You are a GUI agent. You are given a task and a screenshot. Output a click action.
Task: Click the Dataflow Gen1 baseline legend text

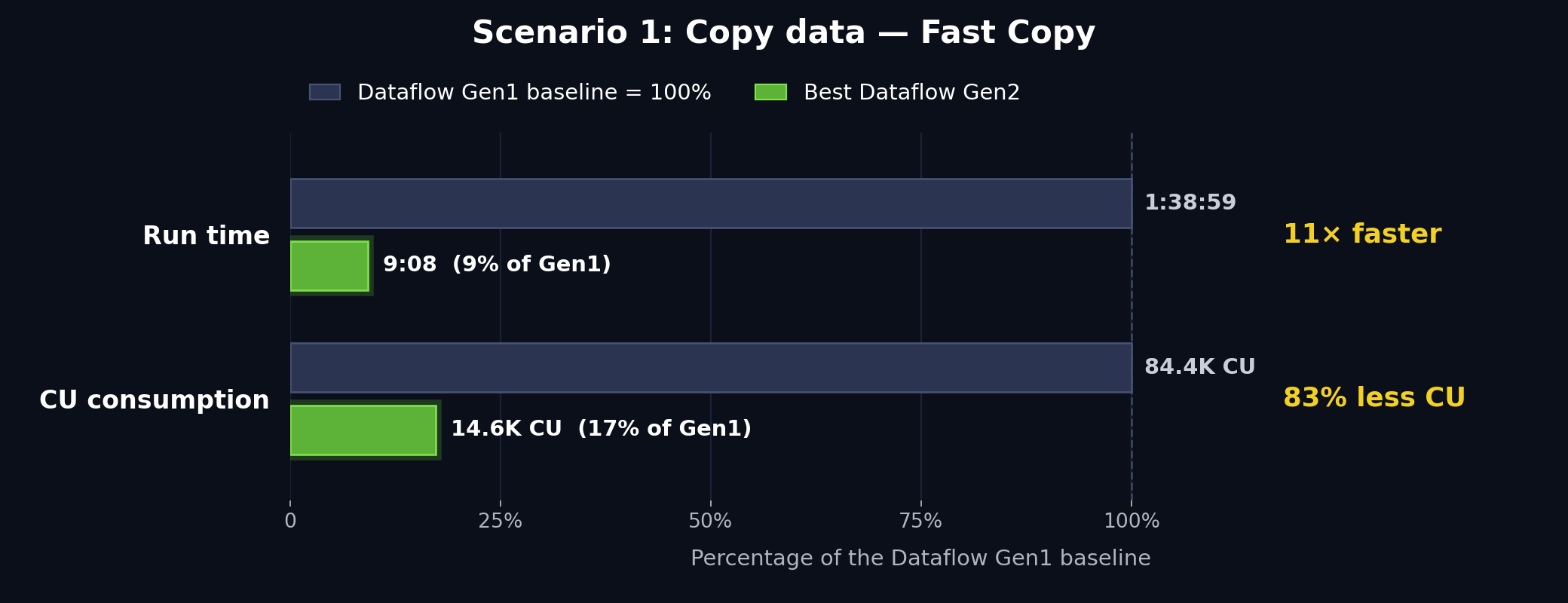pyautogui.click(x=534, y=93)
